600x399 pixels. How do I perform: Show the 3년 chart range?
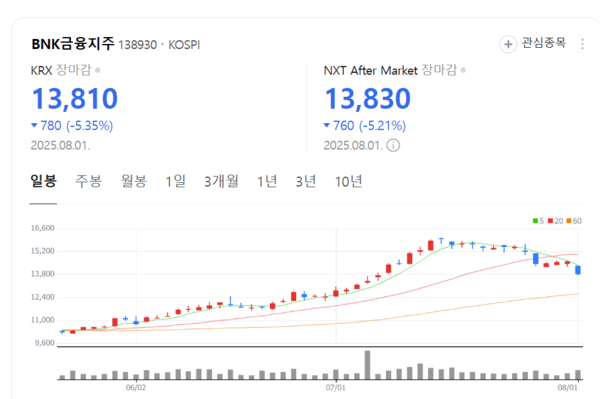(306, 181)
